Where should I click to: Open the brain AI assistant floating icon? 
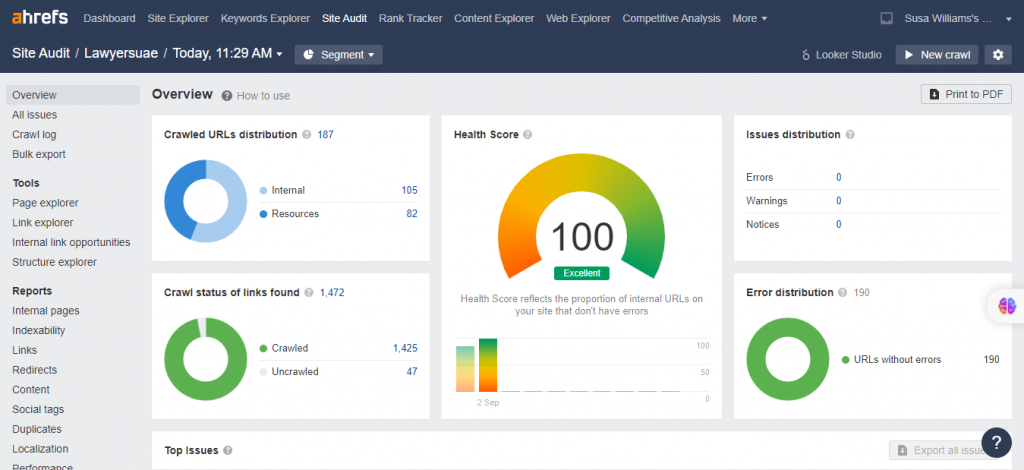point(1007,306)
